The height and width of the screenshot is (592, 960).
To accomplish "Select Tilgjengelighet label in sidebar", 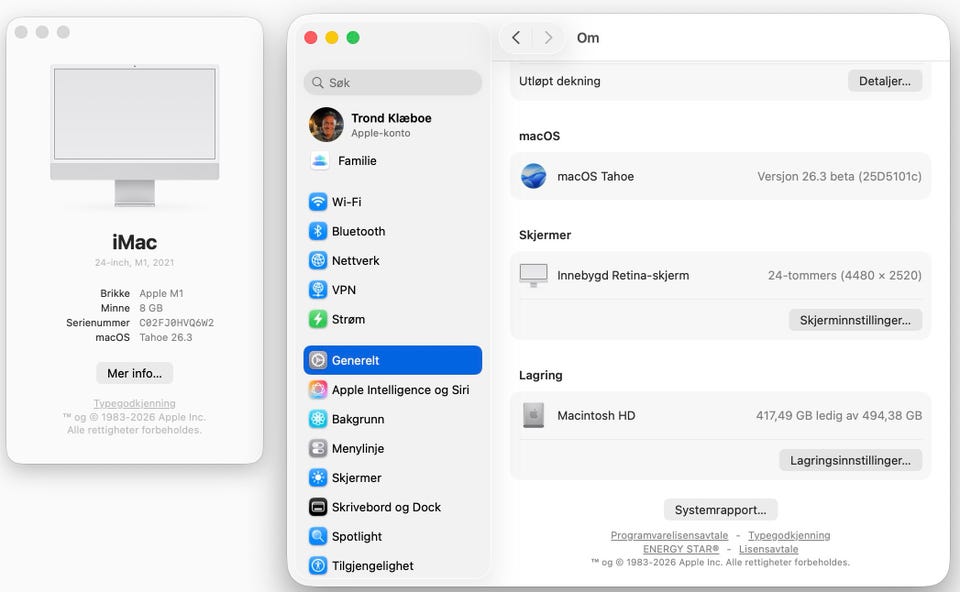I will [x=372, y=566].
